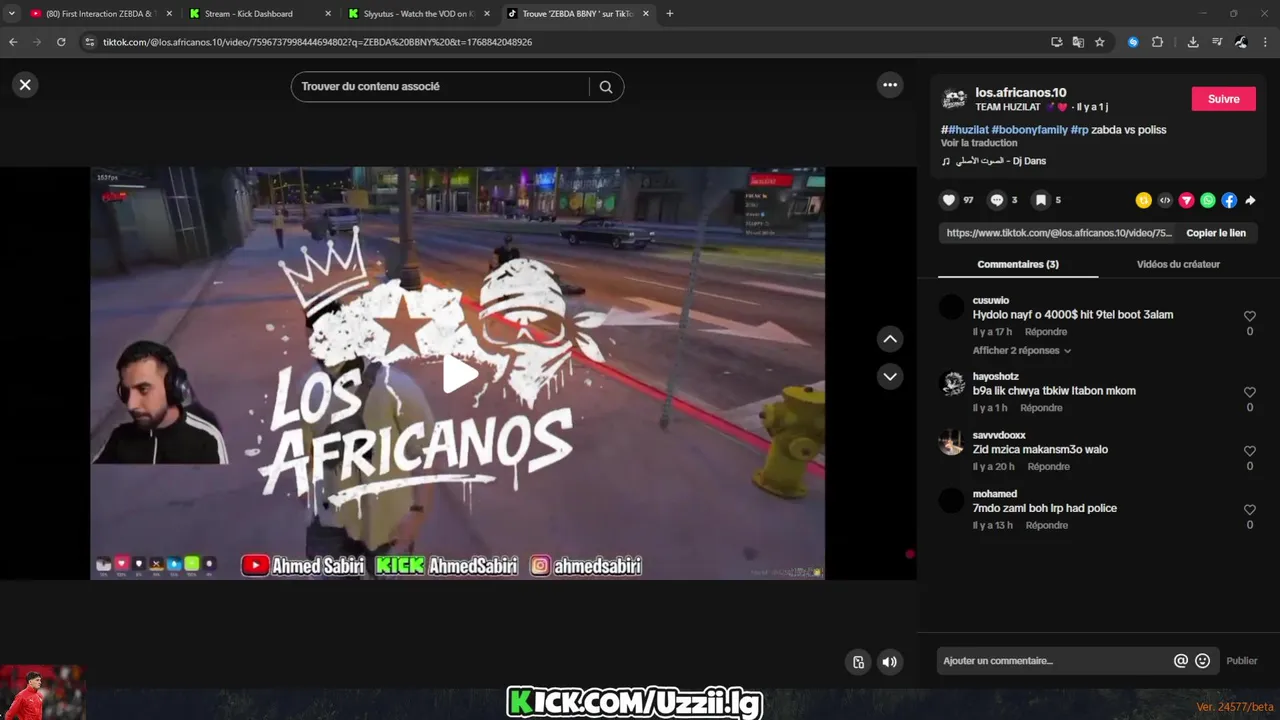Viewport: 1280px width, 720px height.
Task: Open the Extensions puzzle icon
Action: (x=1158, y=42)
